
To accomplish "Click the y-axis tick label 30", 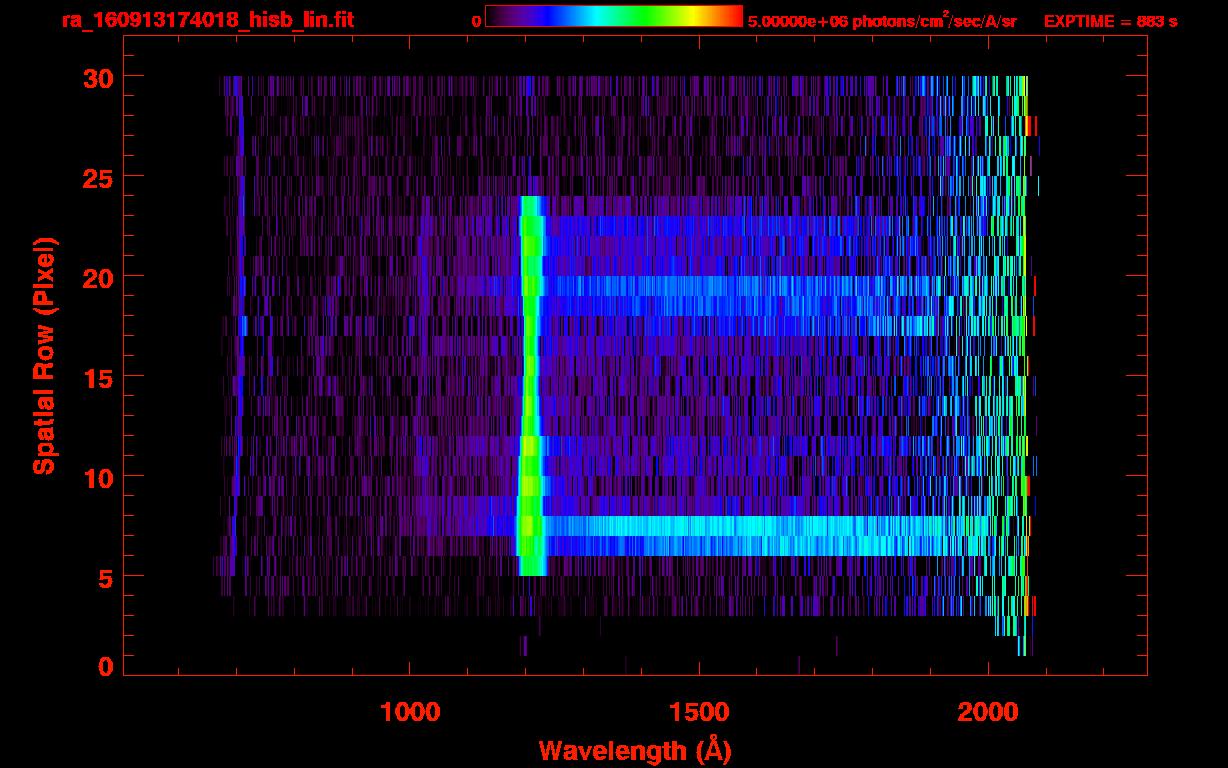I will 99,77.
